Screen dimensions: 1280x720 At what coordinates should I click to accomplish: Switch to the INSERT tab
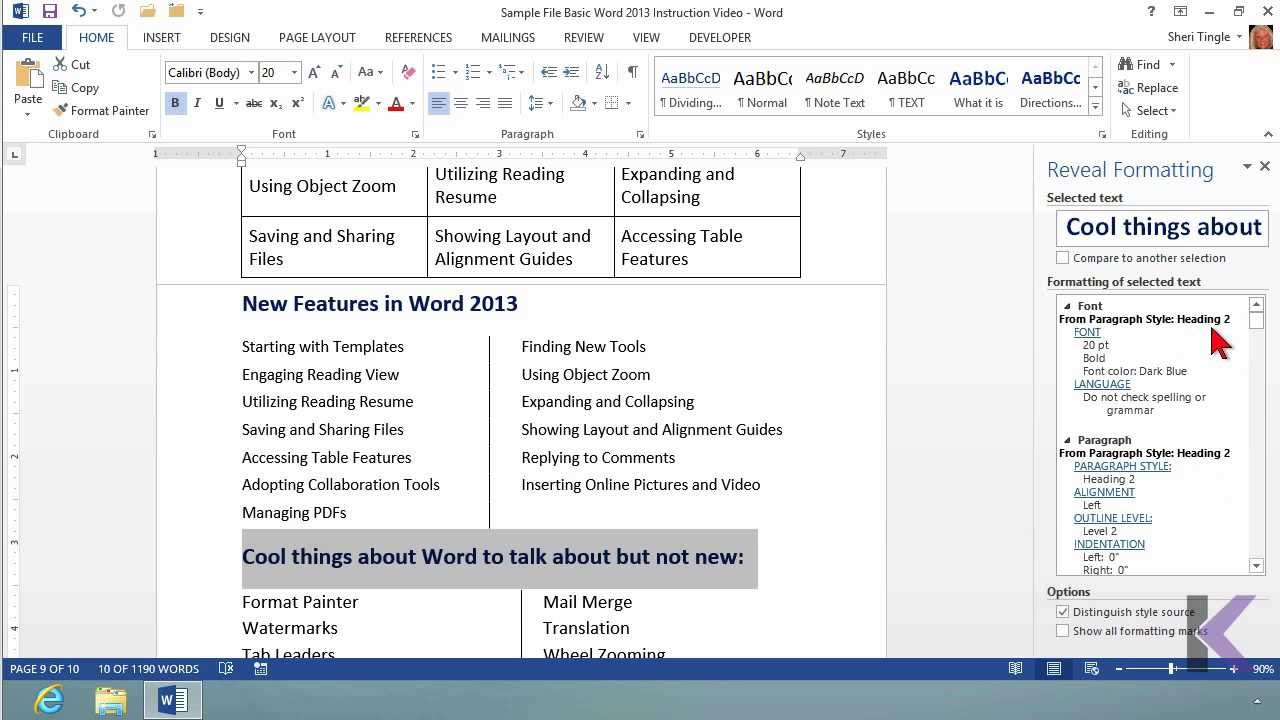coord(162,37)
